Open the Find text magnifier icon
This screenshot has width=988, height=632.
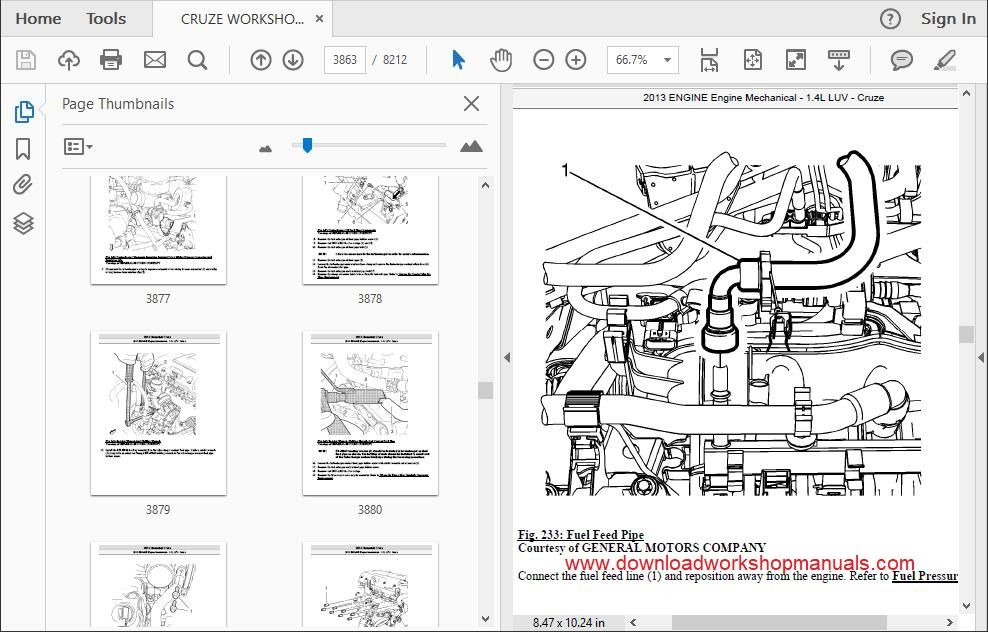(x=197, y=60)
